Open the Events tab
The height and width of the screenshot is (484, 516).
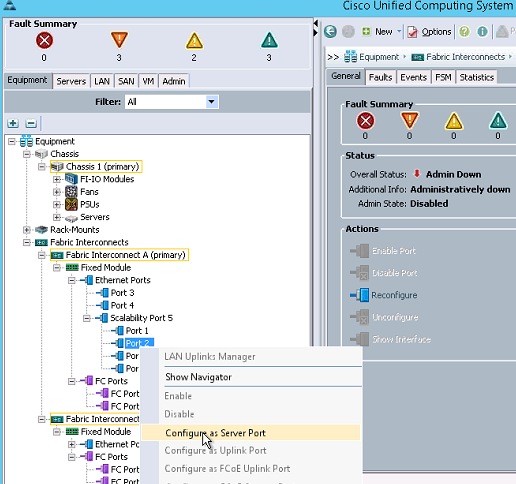[413, 77]
